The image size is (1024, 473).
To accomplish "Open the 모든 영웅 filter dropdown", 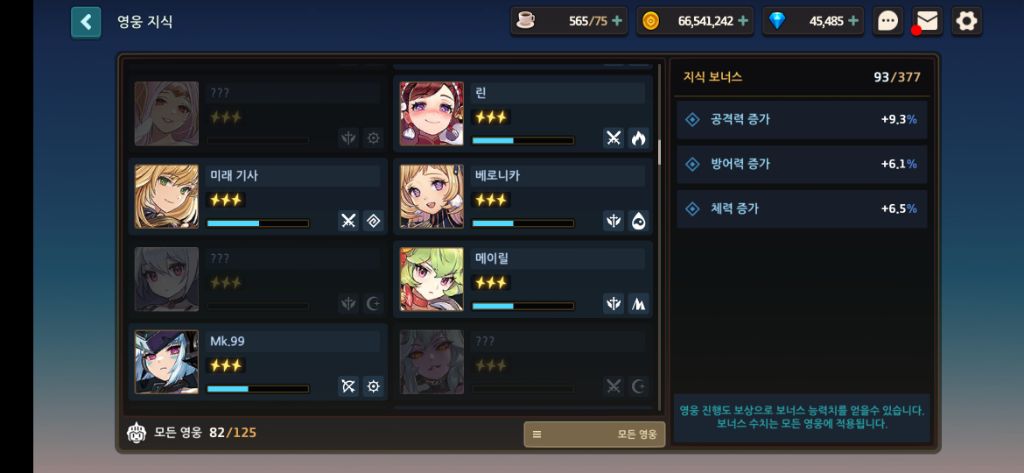I will pos(594,434).
